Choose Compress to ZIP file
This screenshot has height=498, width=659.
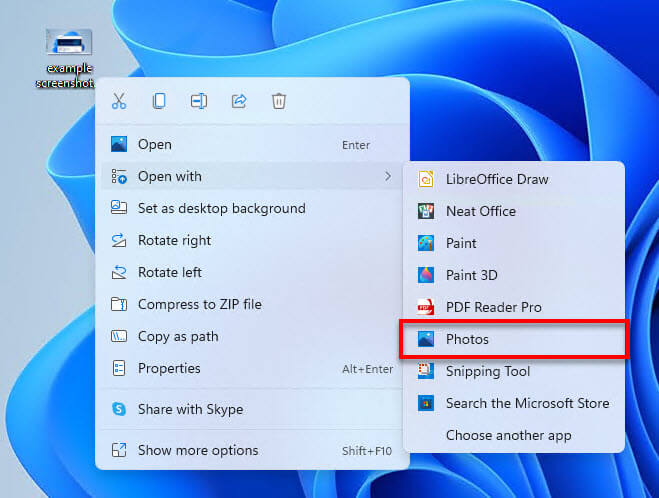coord(252,304)
